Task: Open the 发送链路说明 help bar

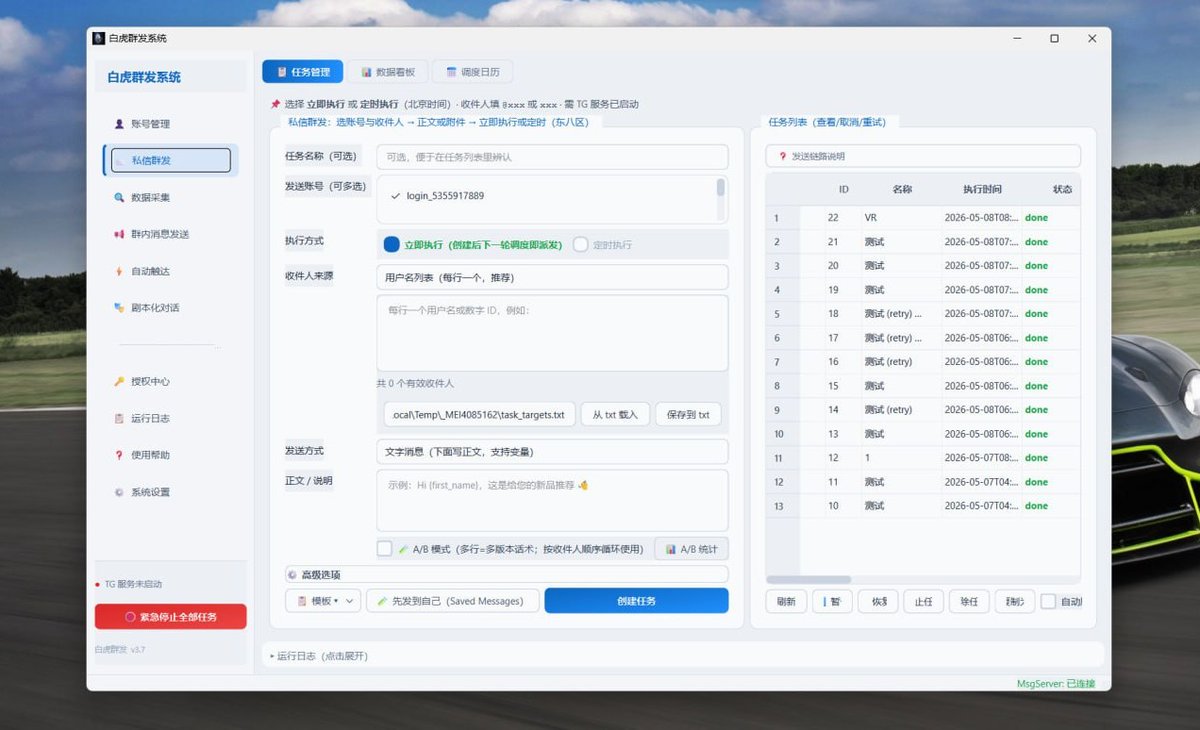Action: pos(923,156)
